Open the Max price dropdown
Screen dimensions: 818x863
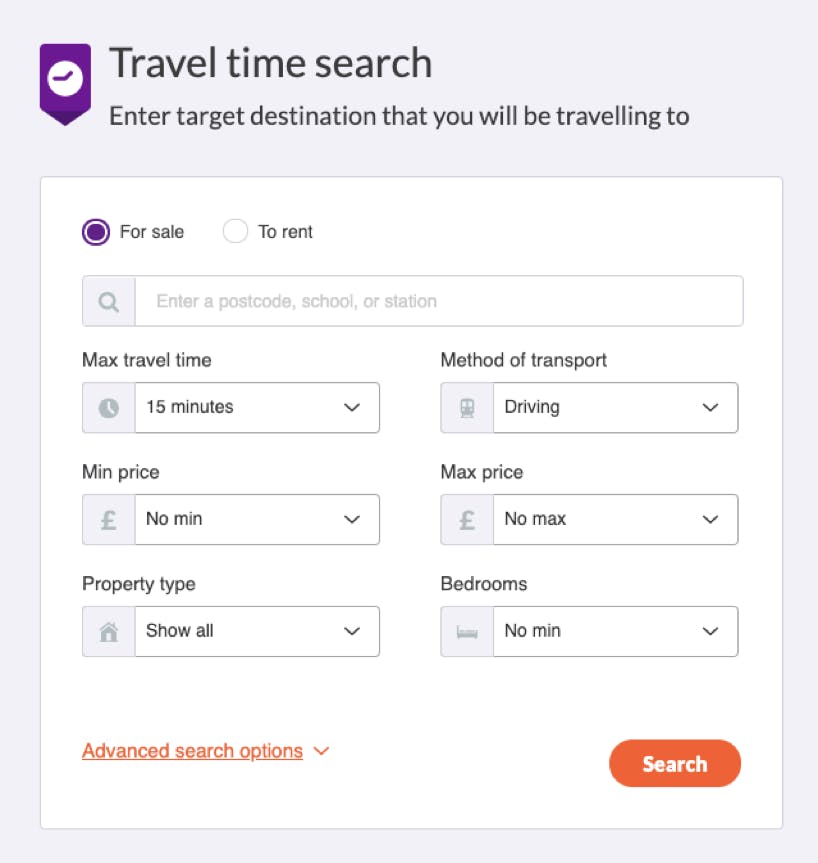click(615, 519)
